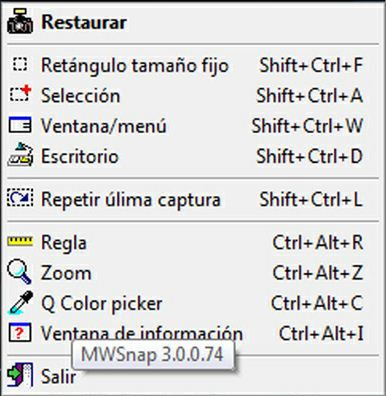Click the MWSnap 3.0.0.74 tooltip
Viewport: 386px width, 396px height.
click(x=153, y=355)
